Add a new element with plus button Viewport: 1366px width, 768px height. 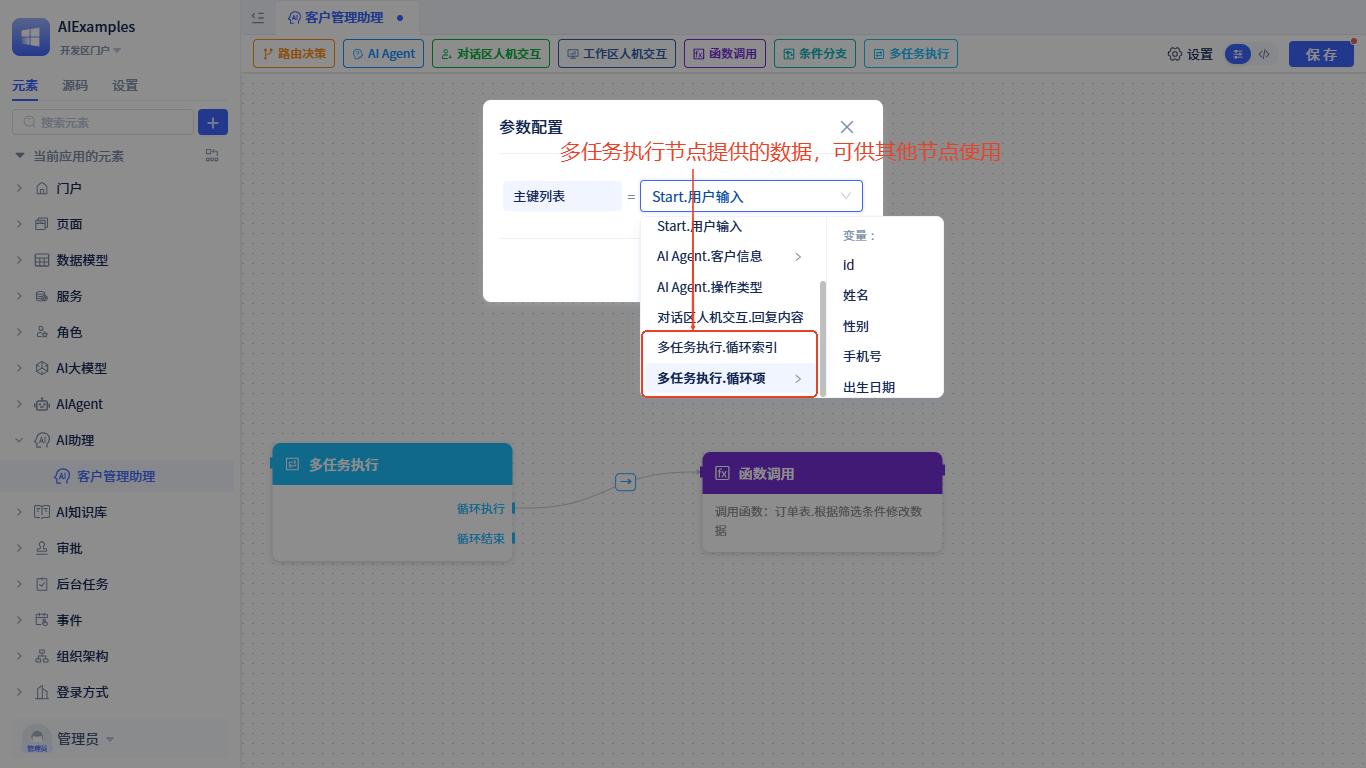213,122
